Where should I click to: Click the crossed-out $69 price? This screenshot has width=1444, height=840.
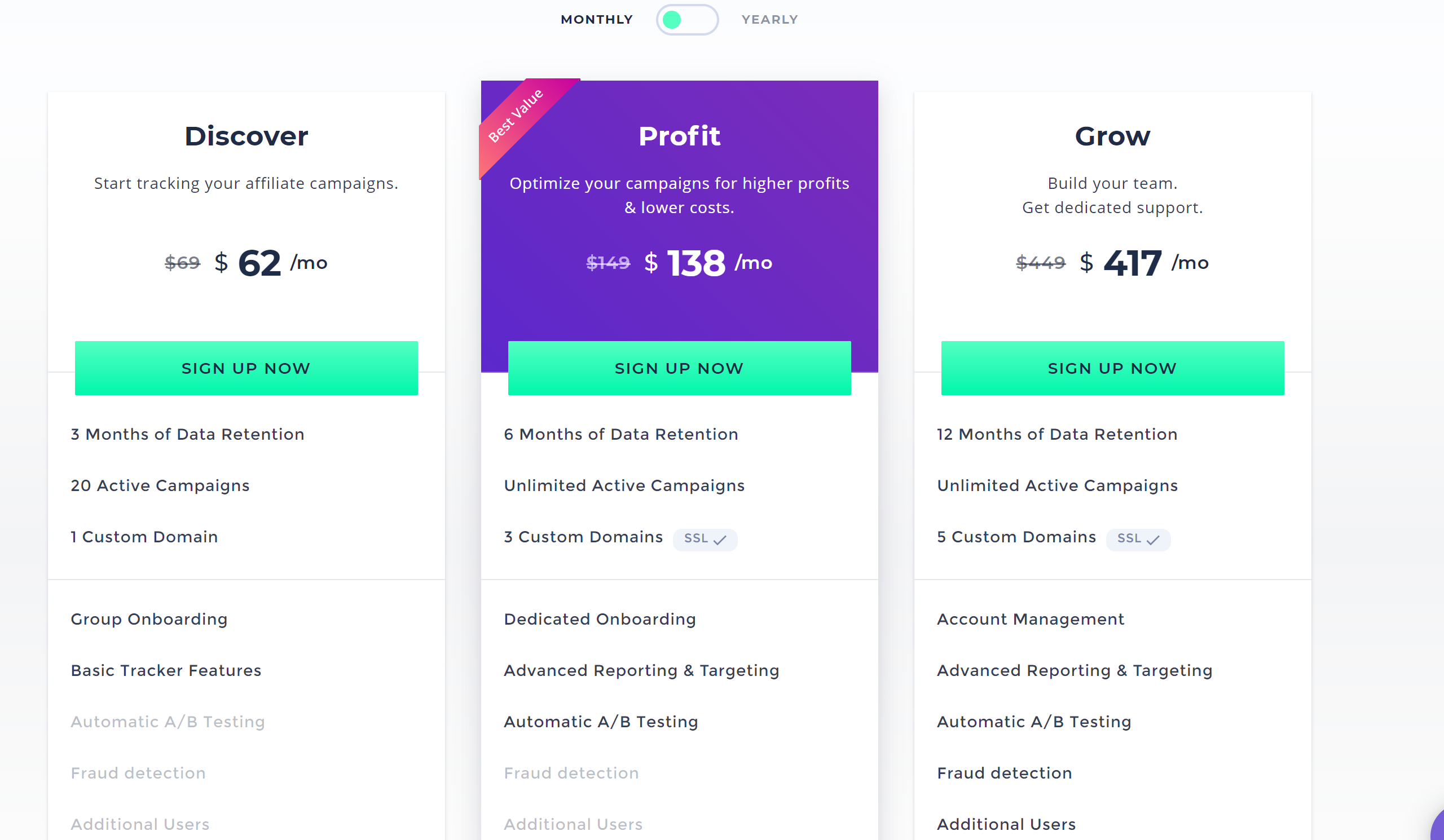(182, 263)
